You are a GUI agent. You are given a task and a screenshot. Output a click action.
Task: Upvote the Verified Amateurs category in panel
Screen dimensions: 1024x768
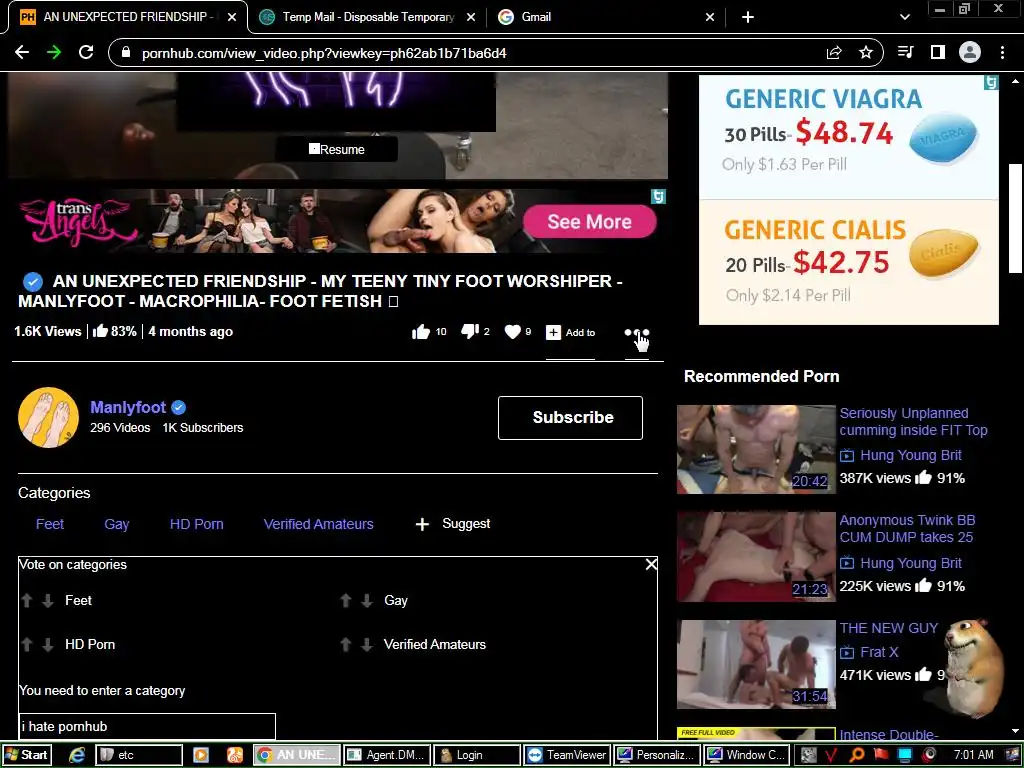(346, 645)
